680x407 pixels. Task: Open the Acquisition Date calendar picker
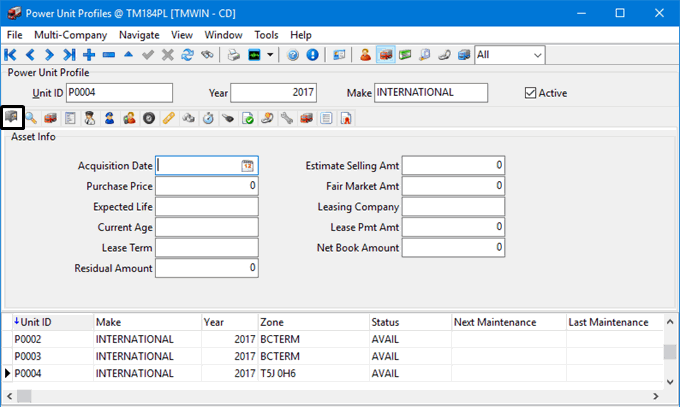(x=247, y=166)
